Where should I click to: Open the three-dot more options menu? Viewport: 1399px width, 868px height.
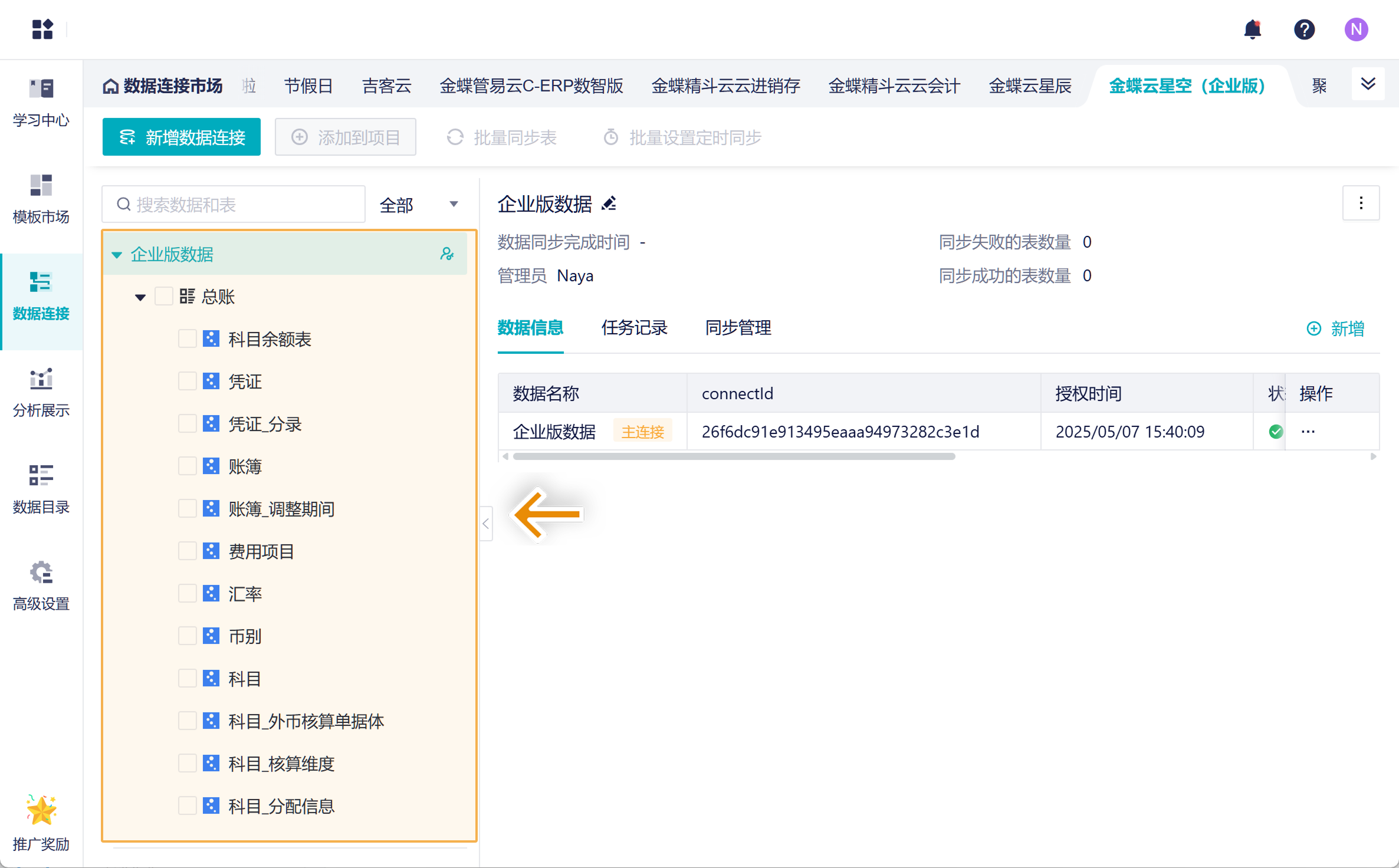coord(1361,203)
